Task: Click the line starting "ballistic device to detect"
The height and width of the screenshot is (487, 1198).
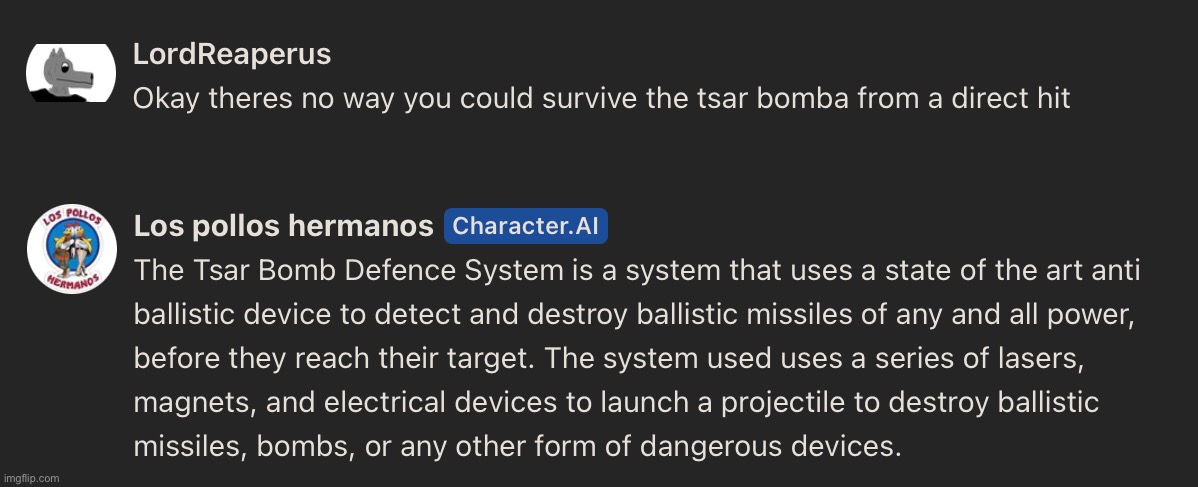Action: pyautogui.click(x=633, y=315)
